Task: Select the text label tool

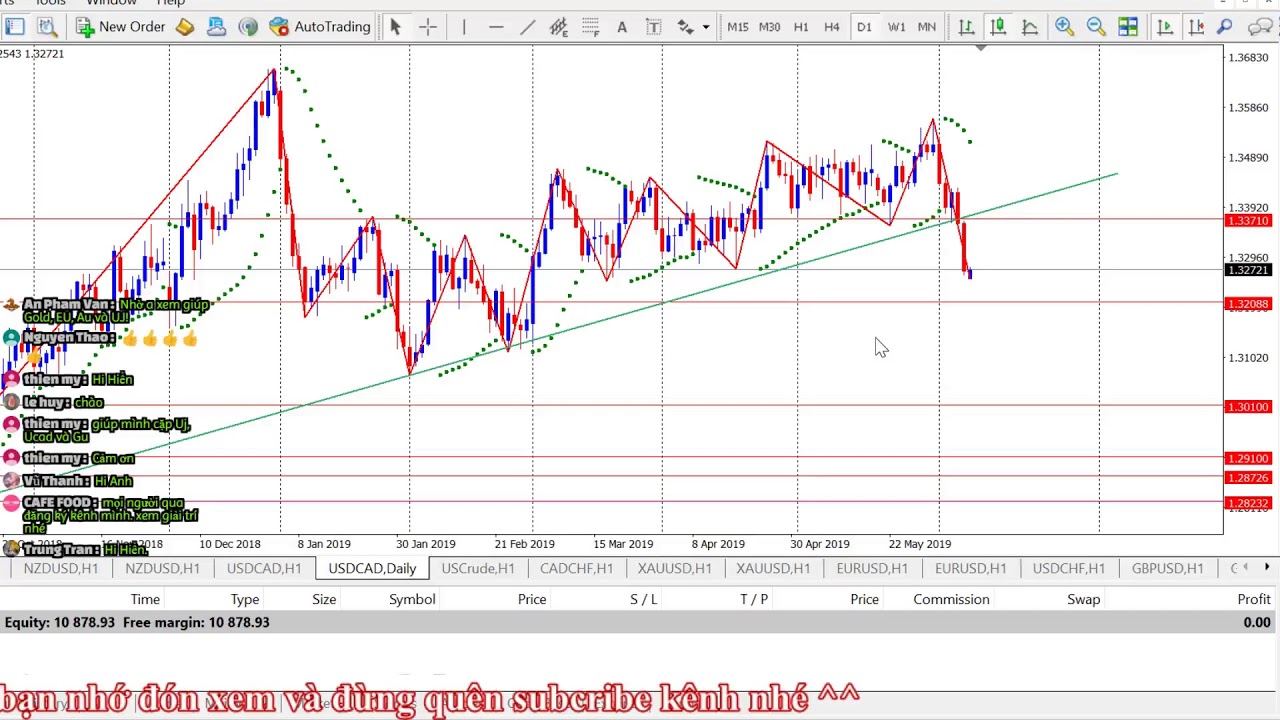Action: 653,27
